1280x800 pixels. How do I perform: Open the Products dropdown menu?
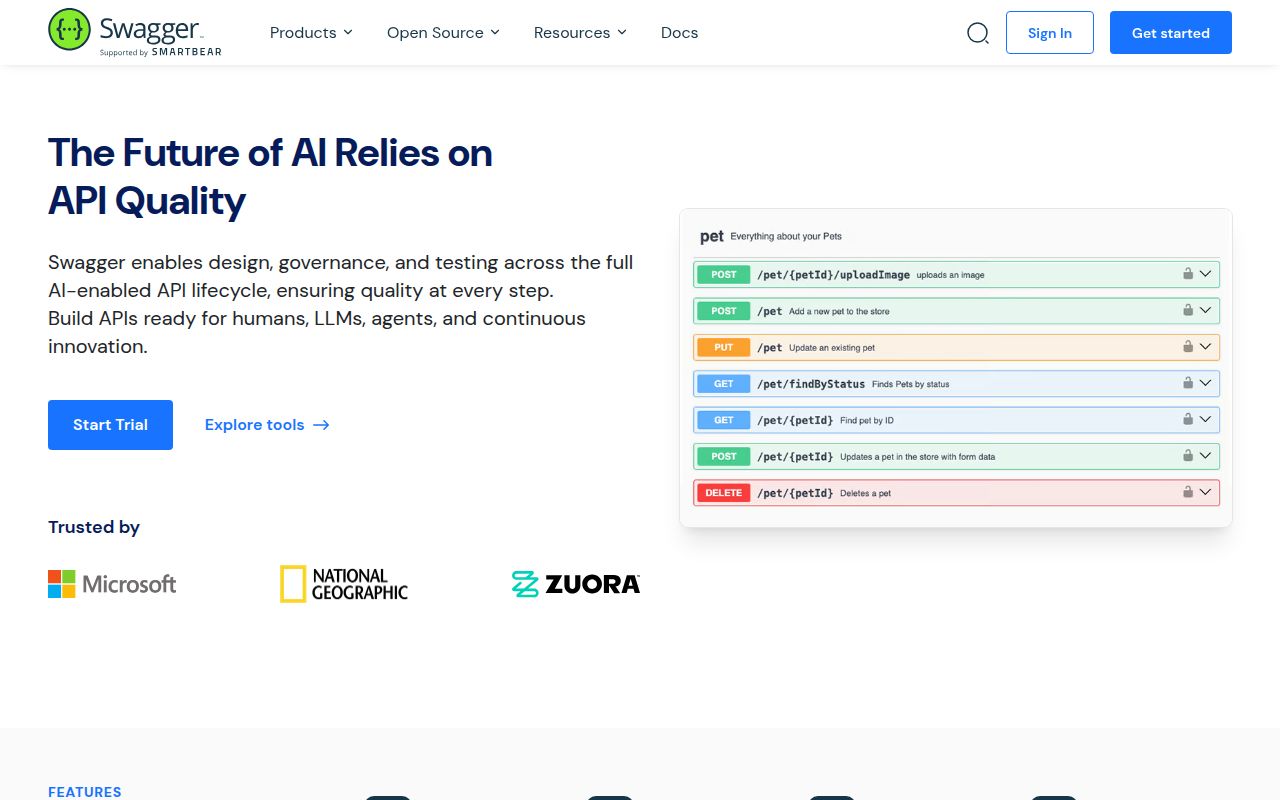311,33
